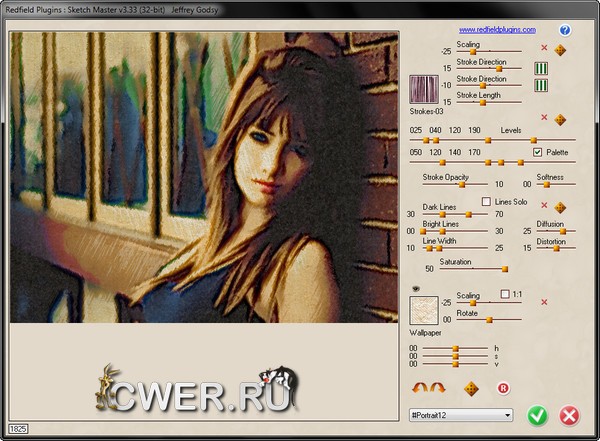Click the red R reset button
600x441 pixels.
click(x=503, y=387)
